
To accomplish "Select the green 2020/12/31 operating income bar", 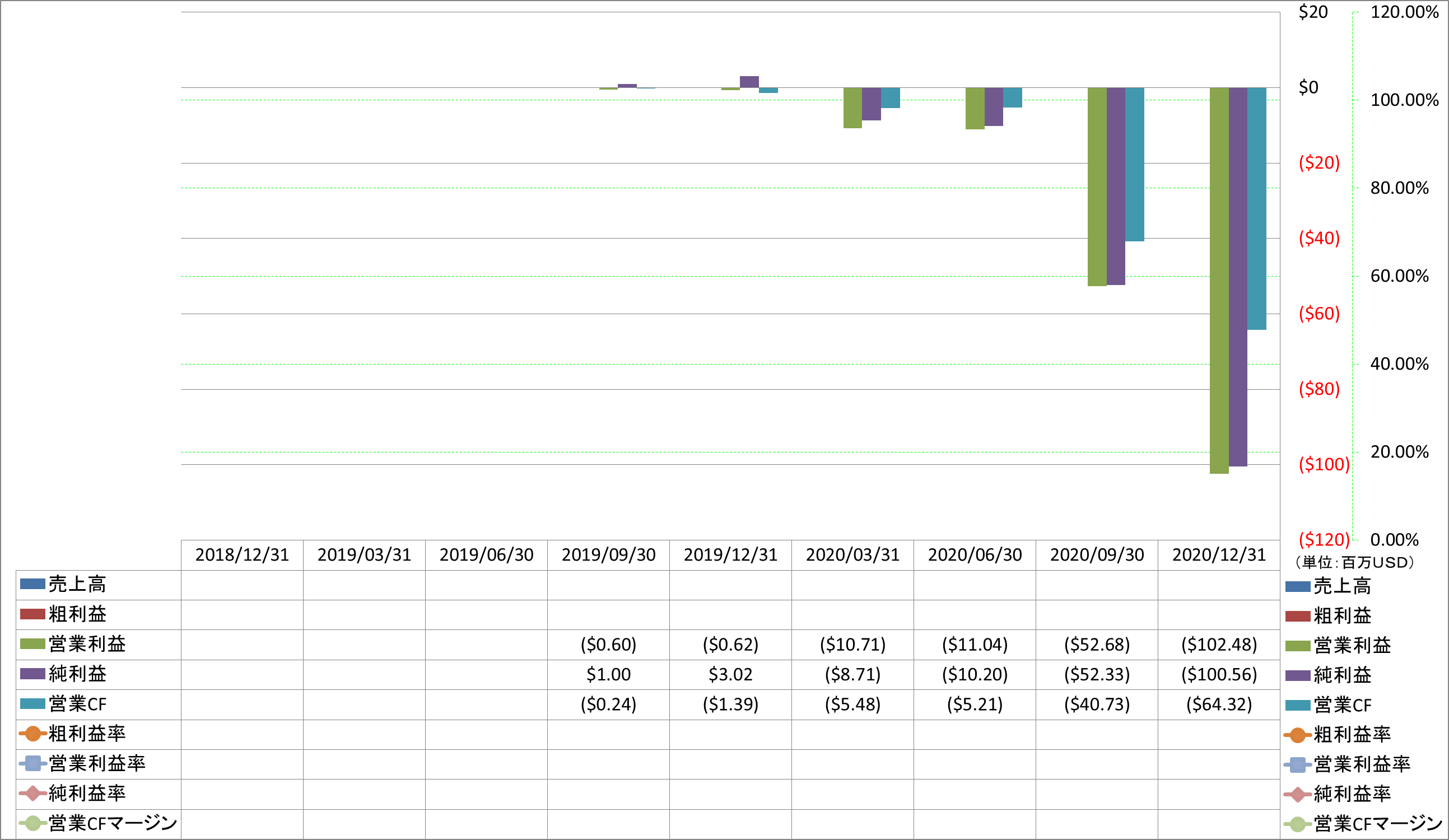I will pyautogui.click(x=1219, y=281).
